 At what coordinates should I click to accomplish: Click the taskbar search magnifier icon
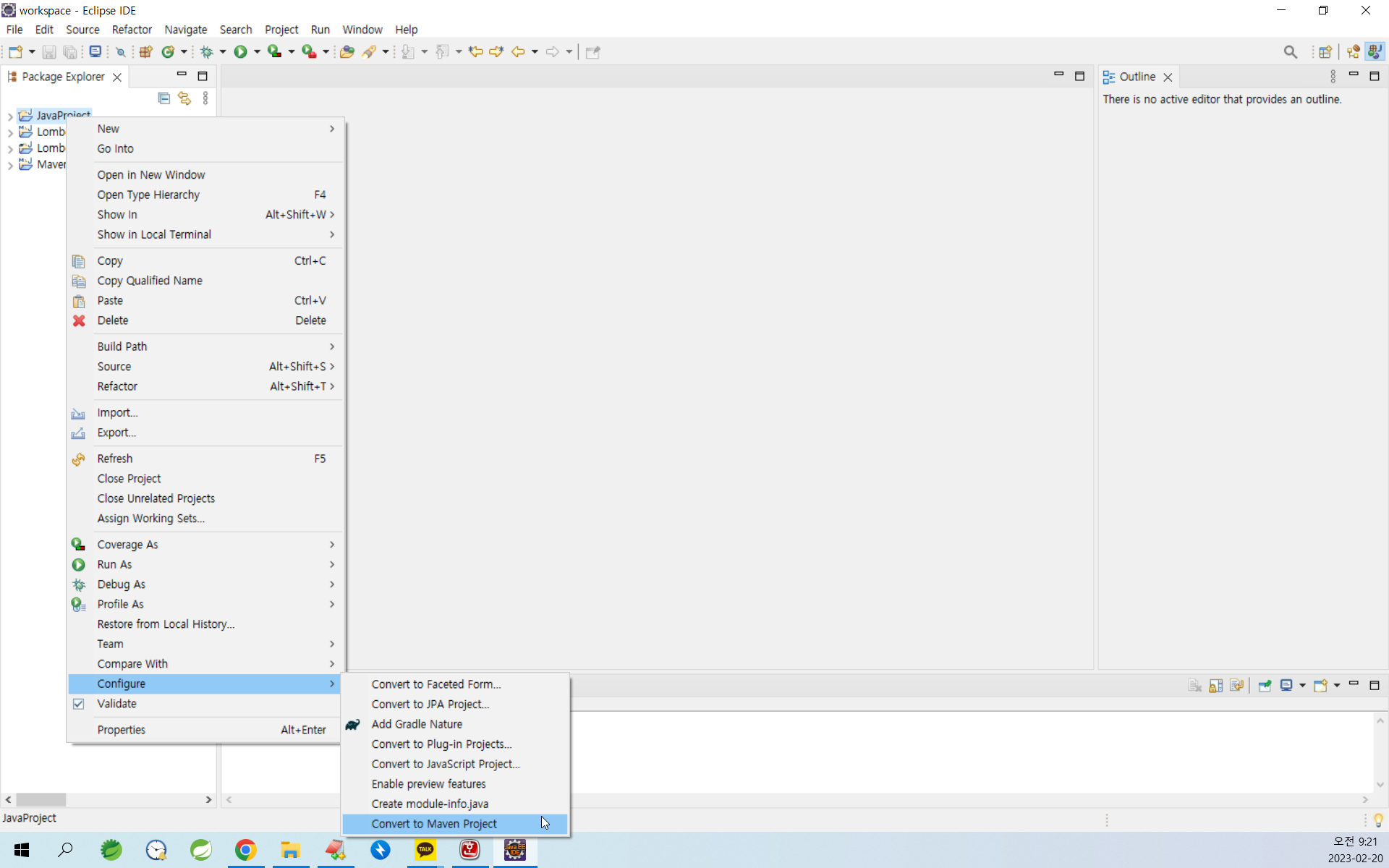pos(66,850)
